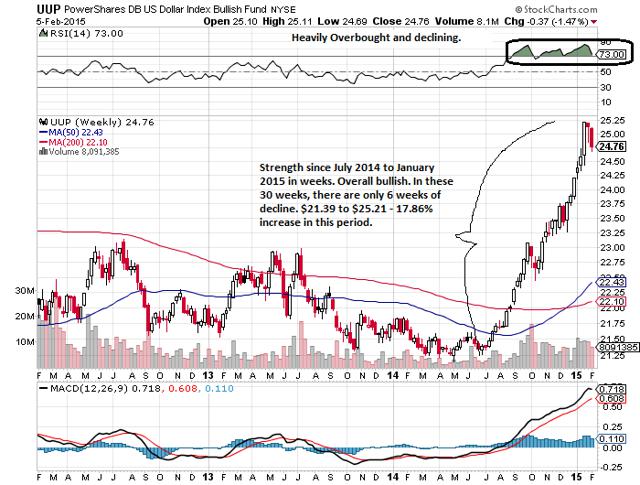Click the 0.608 signal value tag
The image size is (640, 485).
pyautogui.click(x=611, y=398)
